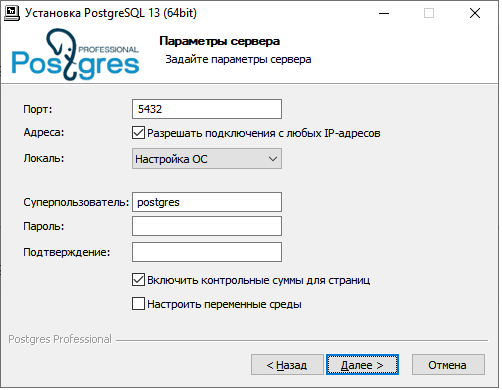Close the installer with the X button

[475, 13]
